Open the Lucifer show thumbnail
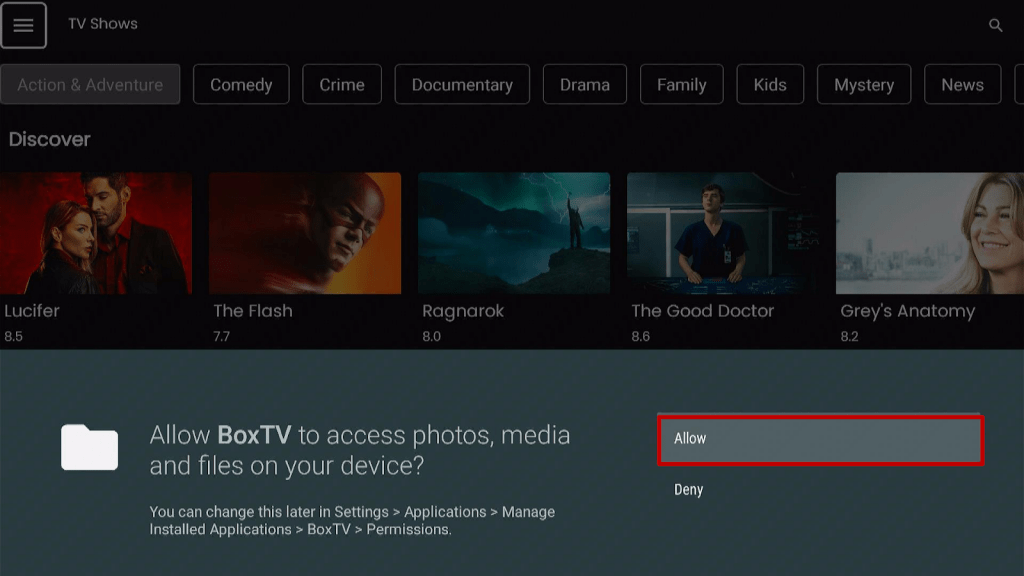This screenshot has width=1024, height=576. (96, 233)
